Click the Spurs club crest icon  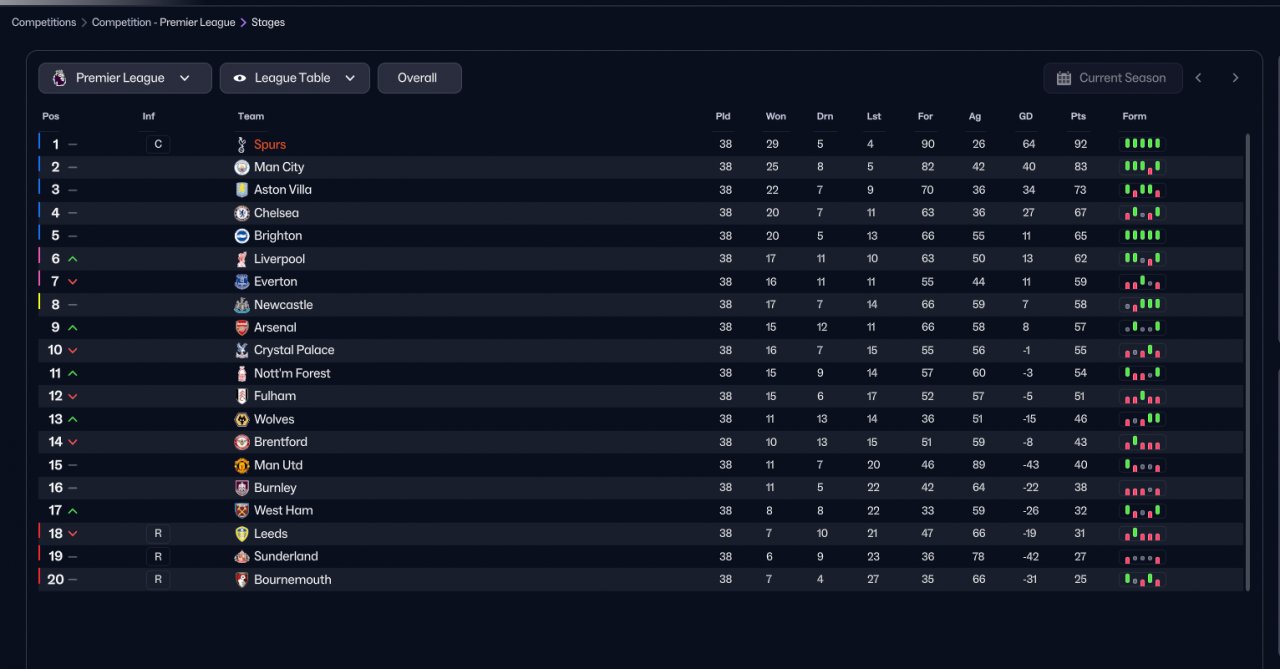[x=241, y=144]
